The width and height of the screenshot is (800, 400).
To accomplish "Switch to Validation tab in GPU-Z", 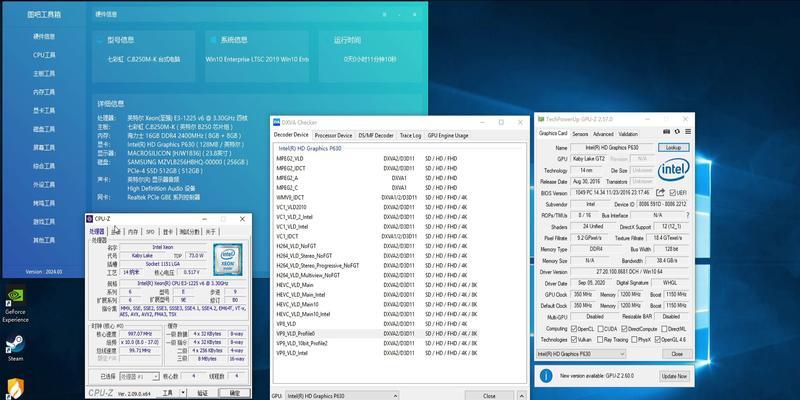I will point(628,134).
